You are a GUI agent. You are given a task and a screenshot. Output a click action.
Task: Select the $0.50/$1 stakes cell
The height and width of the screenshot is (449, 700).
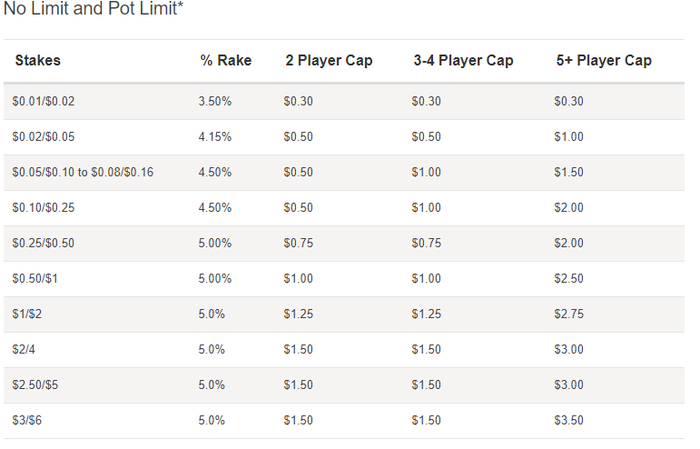click(x=36, y=279)
